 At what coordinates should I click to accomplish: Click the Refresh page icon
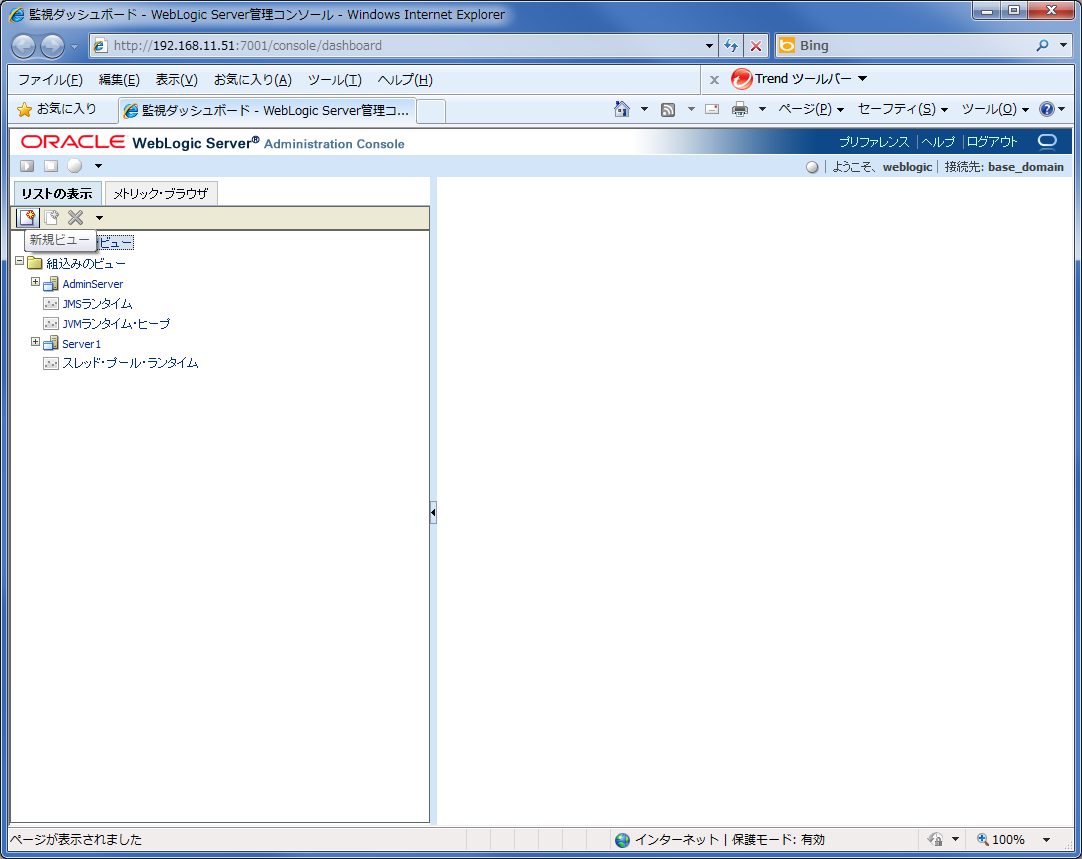[731, 46]
